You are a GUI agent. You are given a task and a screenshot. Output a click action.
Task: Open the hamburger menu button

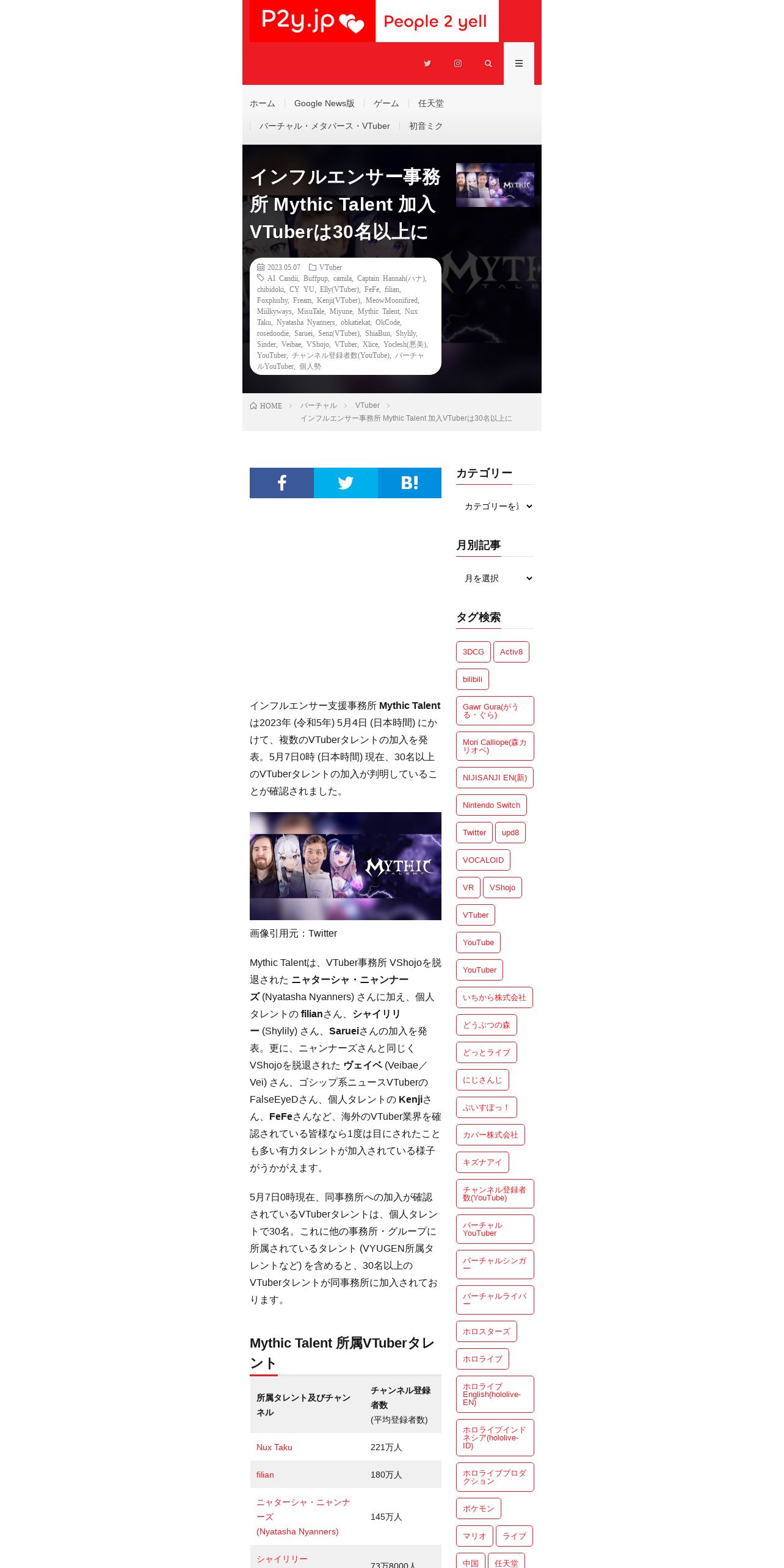pyautogui.click(x=519, y=64)
